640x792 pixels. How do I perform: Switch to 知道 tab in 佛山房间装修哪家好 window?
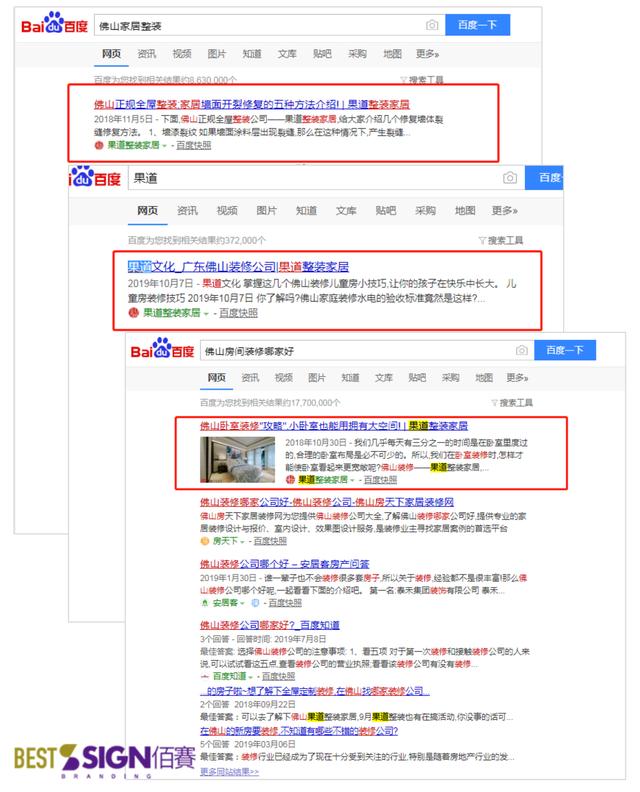click(350, 377)
